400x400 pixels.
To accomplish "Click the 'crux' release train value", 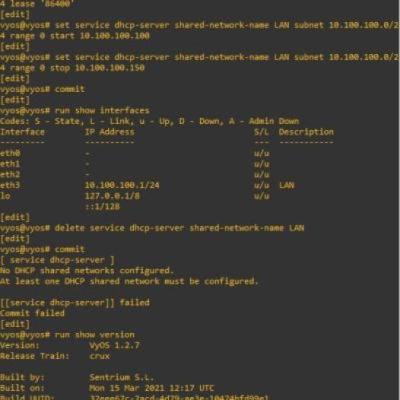I will pos(100,356).
